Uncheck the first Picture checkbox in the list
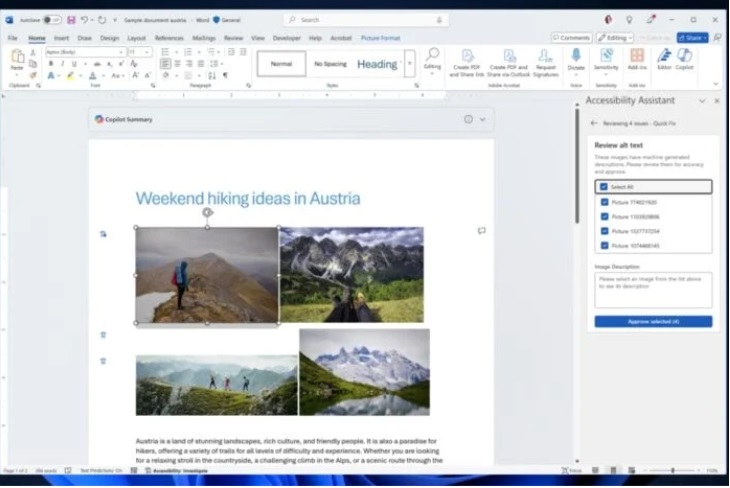This screenshot has width=730, height=488. 604,202
